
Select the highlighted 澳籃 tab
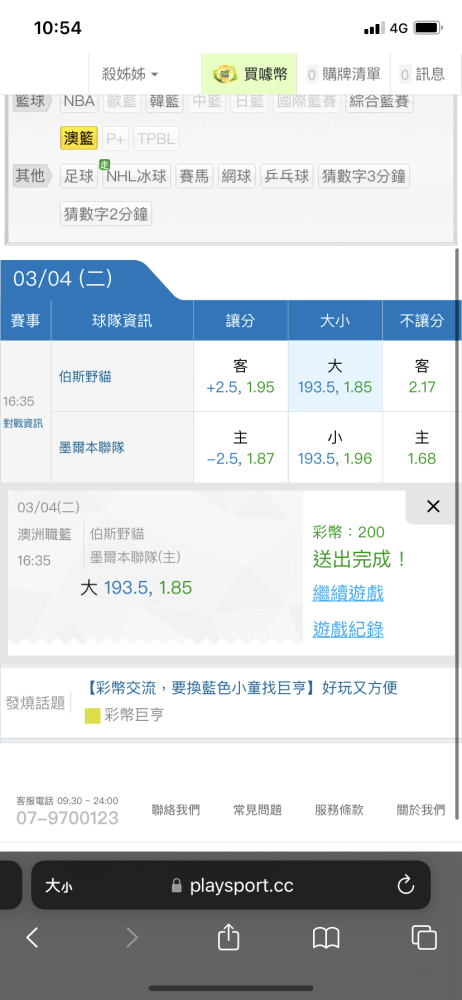pos(79,138)
